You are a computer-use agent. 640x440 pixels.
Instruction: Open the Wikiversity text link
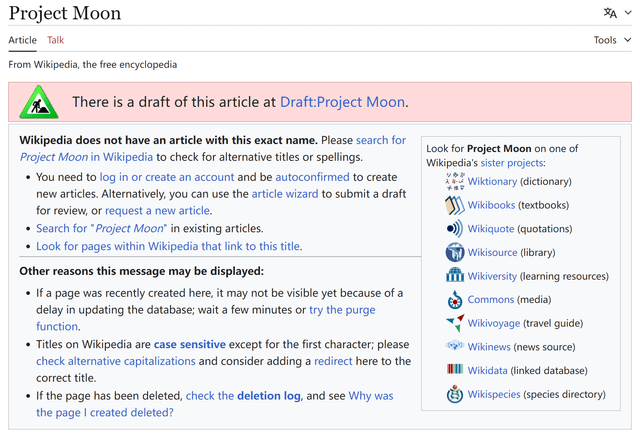(x=492, y=276)
